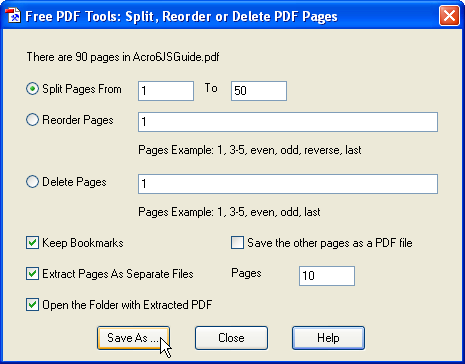The image size is (465, 364).
Task: Click the Close button
Action: pos(231,338)
